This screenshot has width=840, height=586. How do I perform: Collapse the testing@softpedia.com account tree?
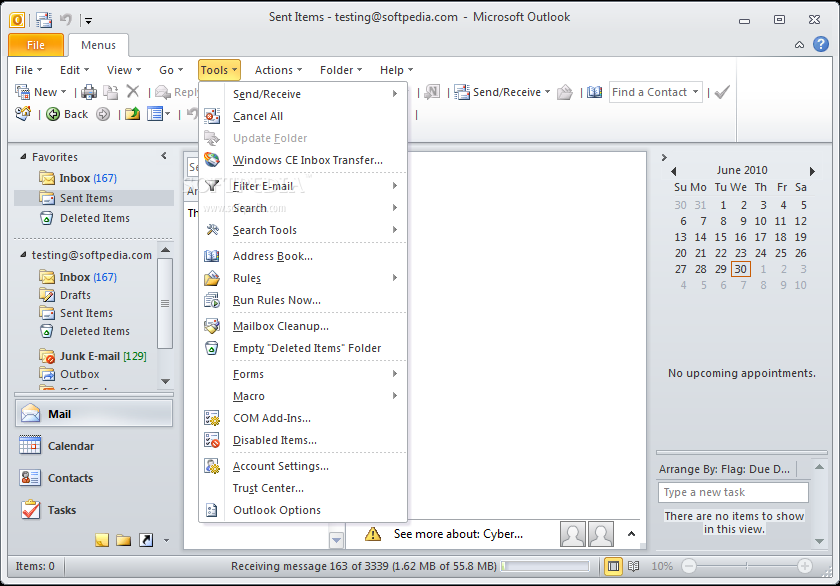(x=23, y=254)
